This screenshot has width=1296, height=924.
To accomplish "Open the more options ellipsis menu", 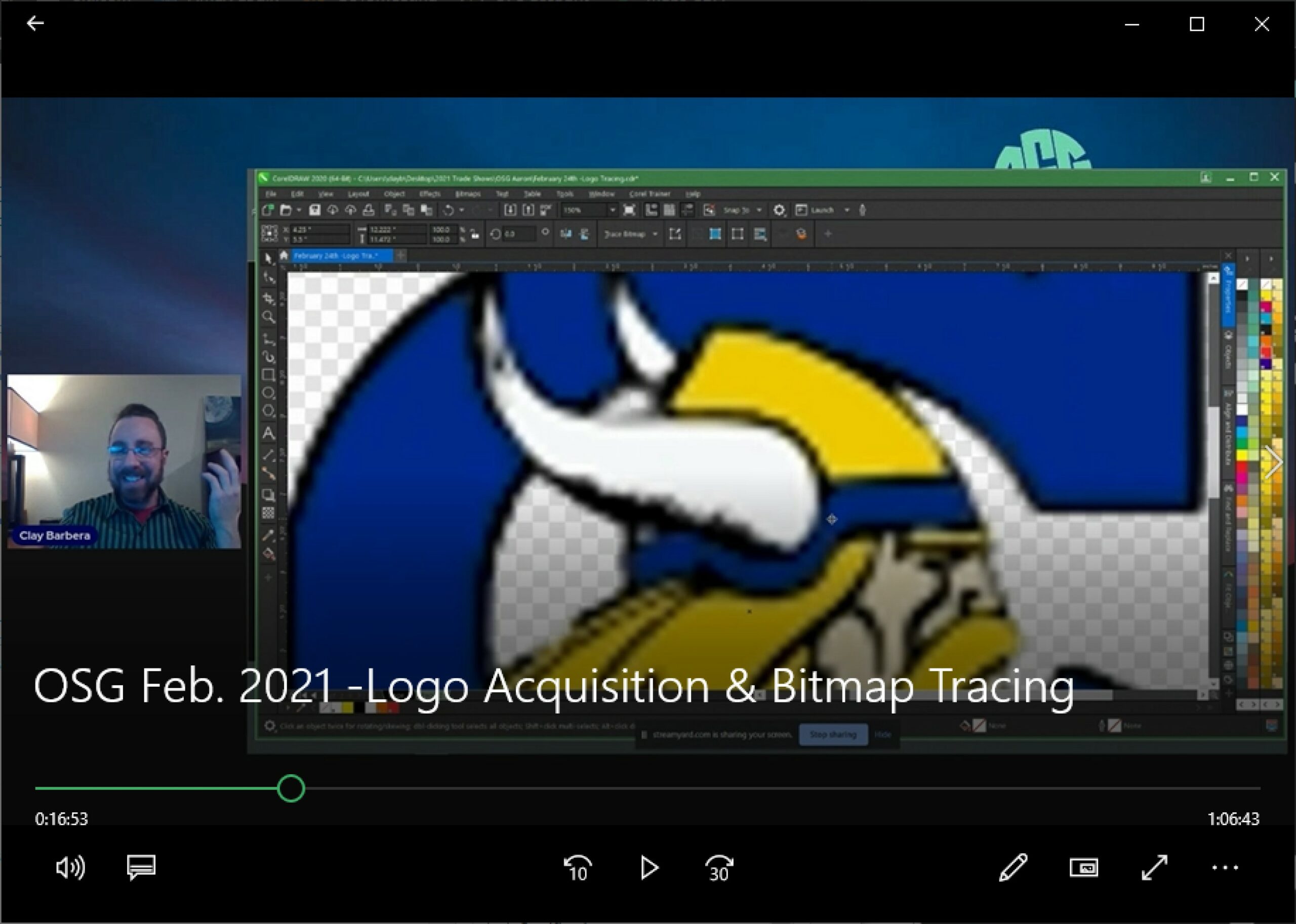I will [1225, 868].
